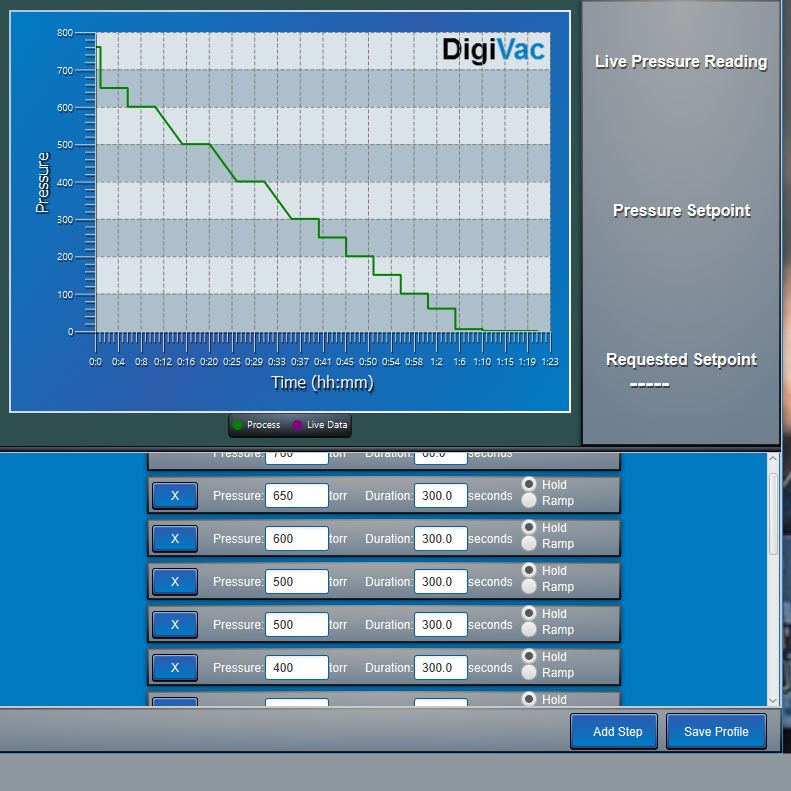Delete the 650 torr step with X
This screenshot has width=791, height=791.
tap(175, 495)
